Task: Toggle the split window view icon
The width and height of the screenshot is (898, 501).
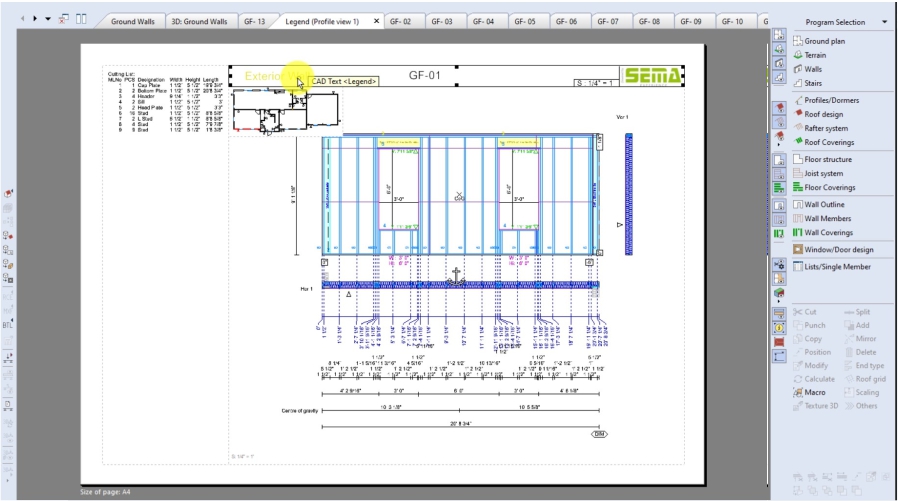Action: coord(81,20)
